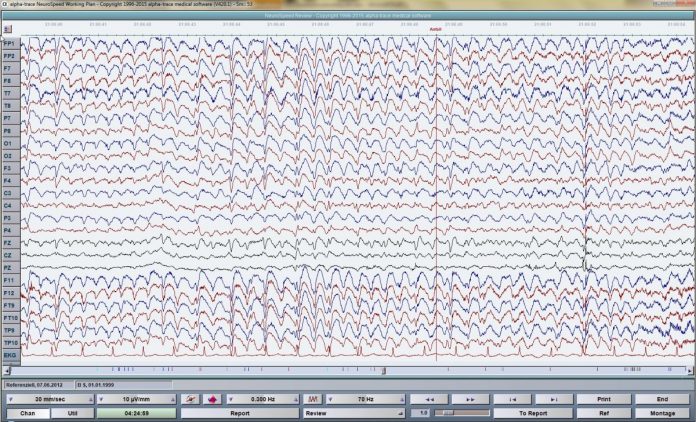696x422 pixels.
Task: Select the F12 channel label
Action: click(11, 293)
